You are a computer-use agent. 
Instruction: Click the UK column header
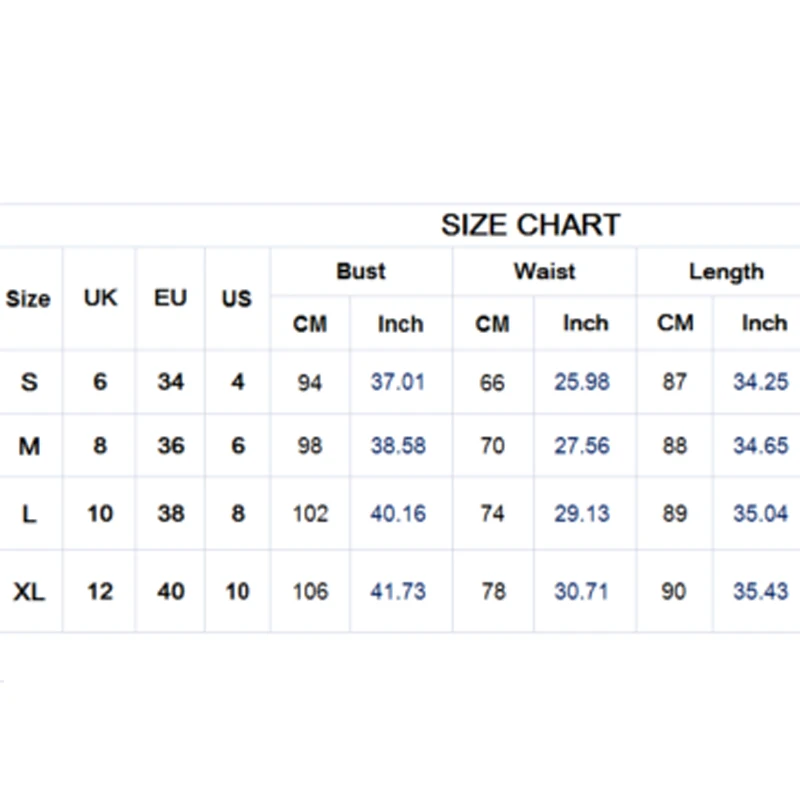100,298
